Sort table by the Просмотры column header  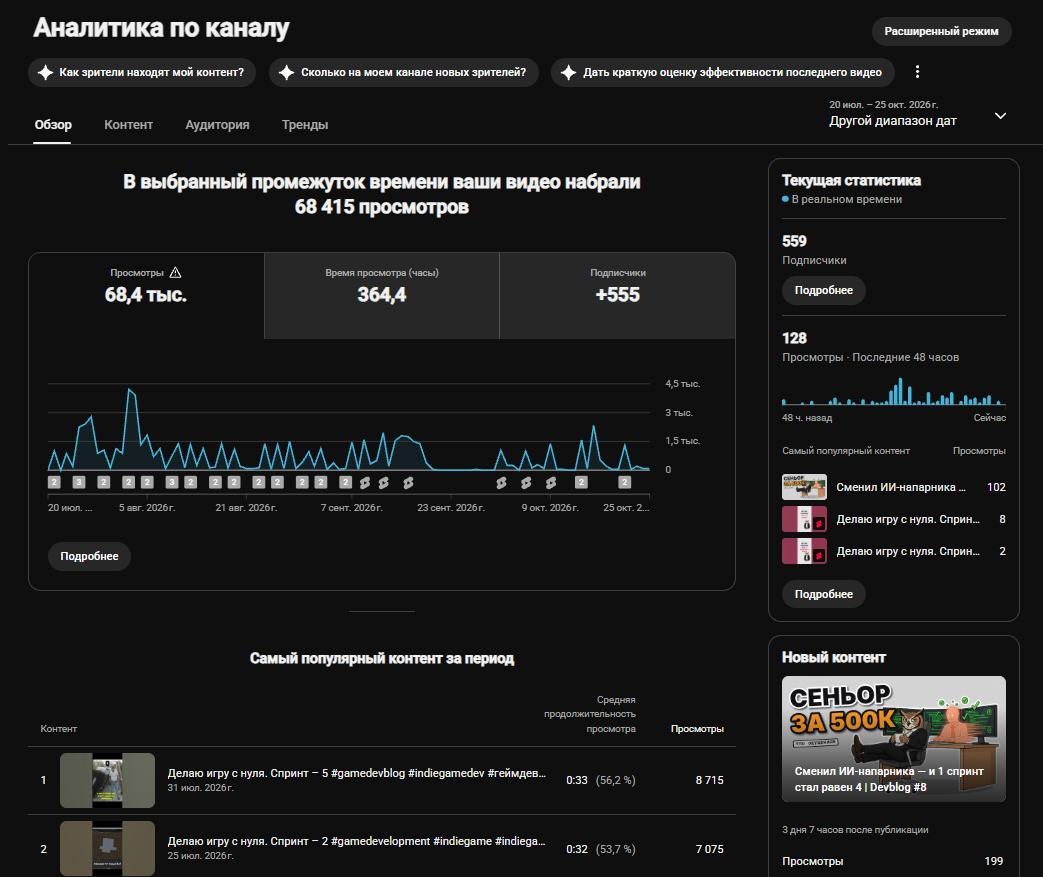pyautogui.click(x=697, y=729)
